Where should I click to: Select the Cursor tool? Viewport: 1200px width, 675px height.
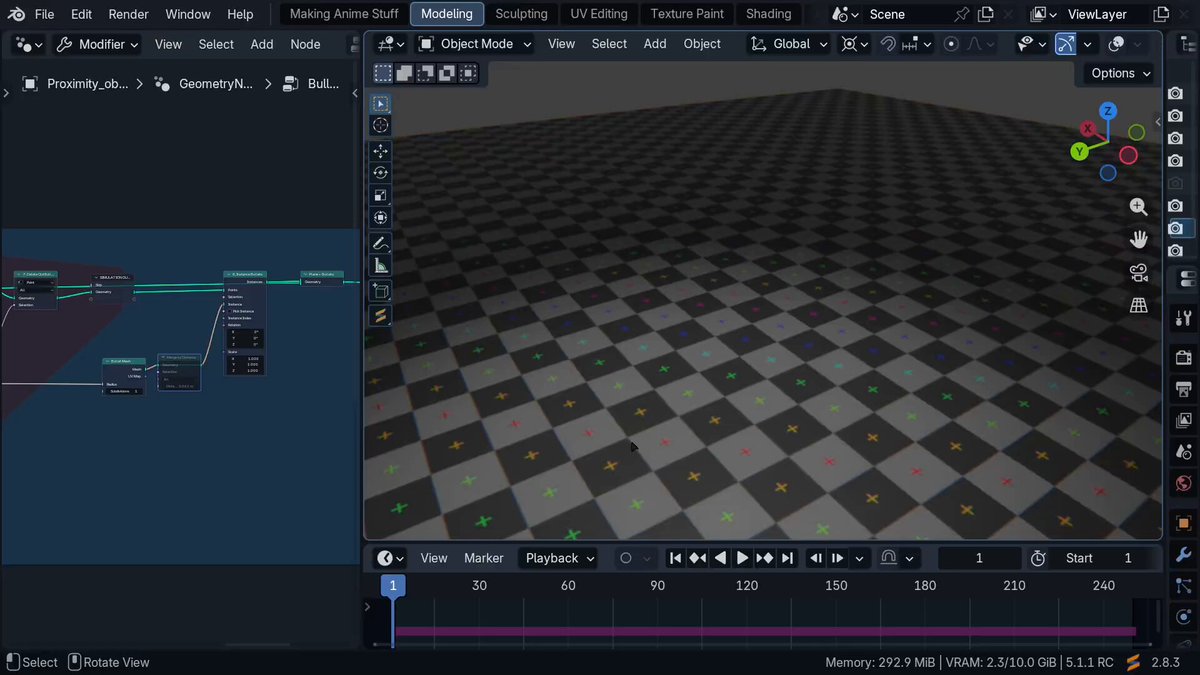pyautogui.click(x=380, y=125)
